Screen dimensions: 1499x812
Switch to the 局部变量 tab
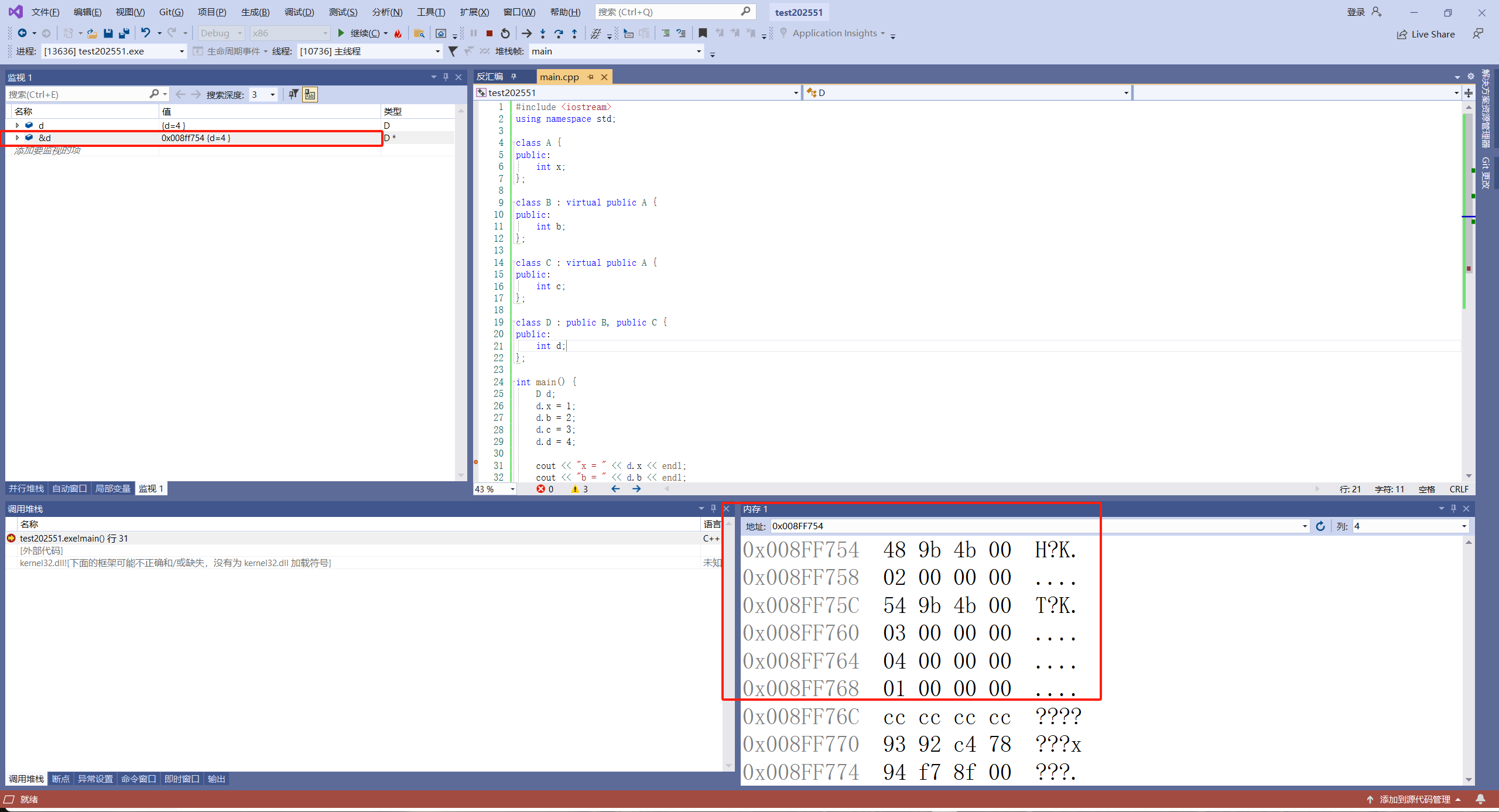click(112, 488)
